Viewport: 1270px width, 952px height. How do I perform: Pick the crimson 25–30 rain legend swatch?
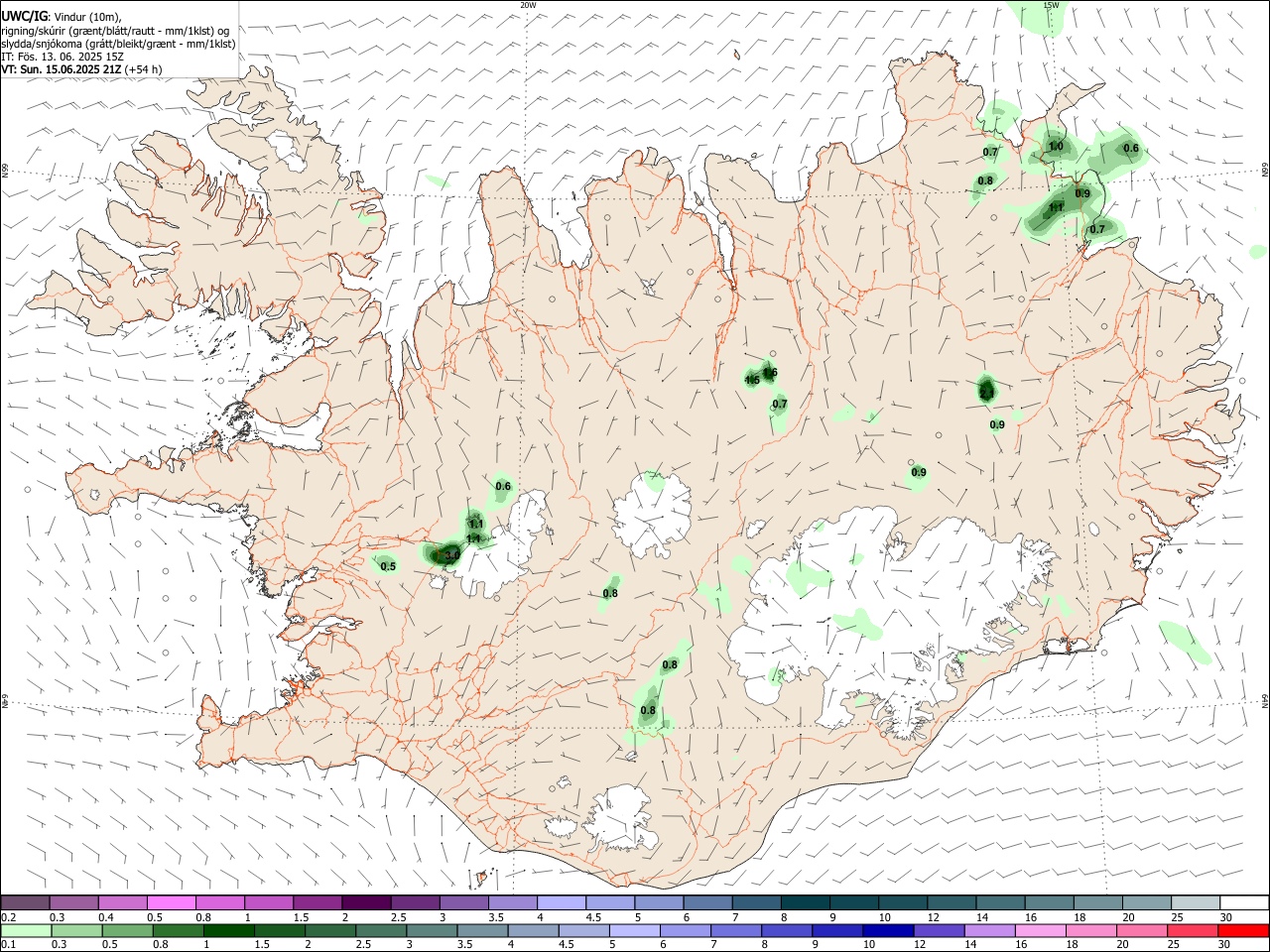coord(1193,931)
